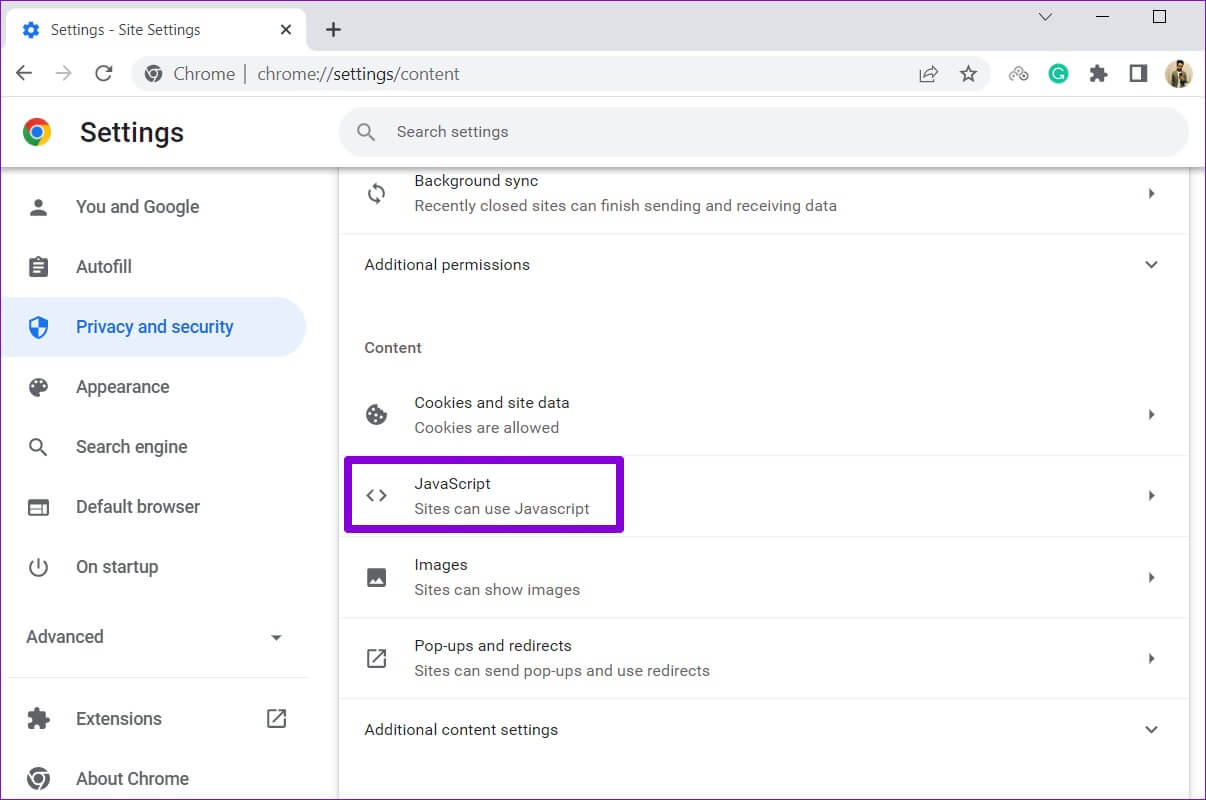The width and height of the screenshot is (1206, 800).
Task: Open the profile avatar menu
Action: click(1178, 74)
